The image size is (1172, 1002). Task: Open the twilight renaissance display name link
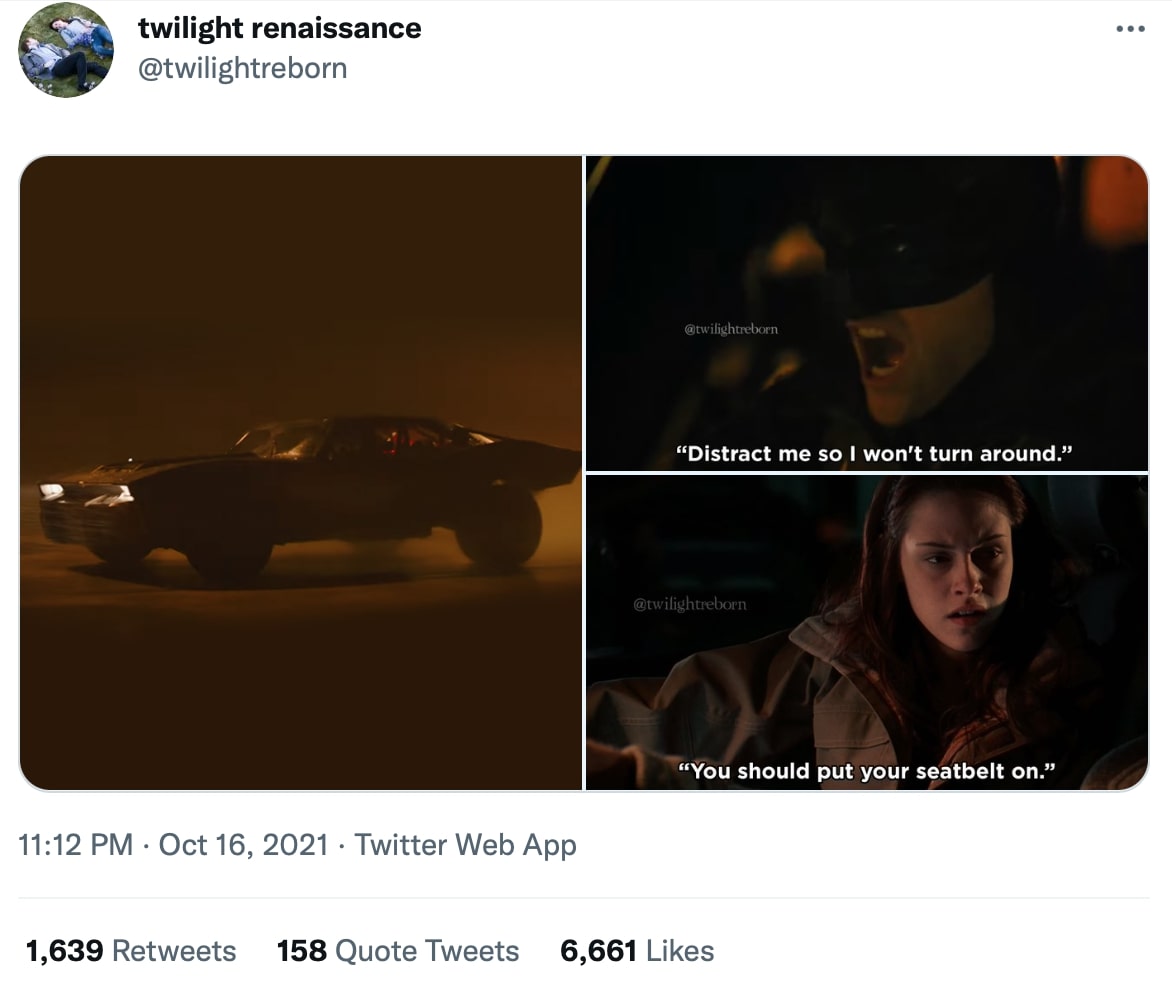tap(279, 28)
